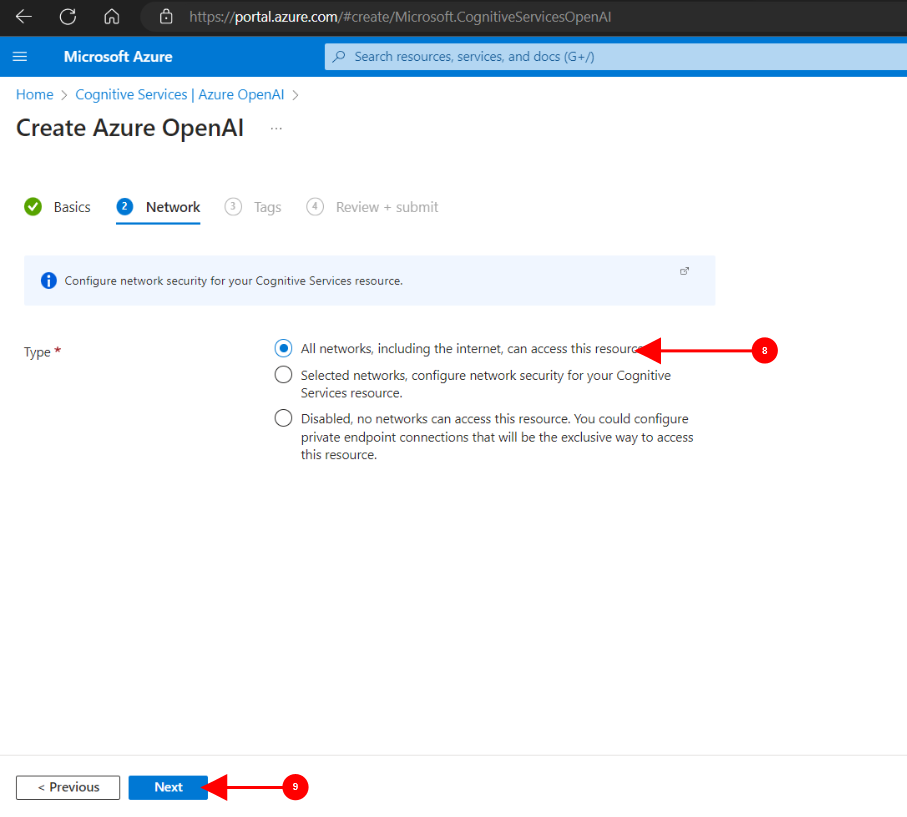Click the site lock icon in address bar

coord(167,17)
